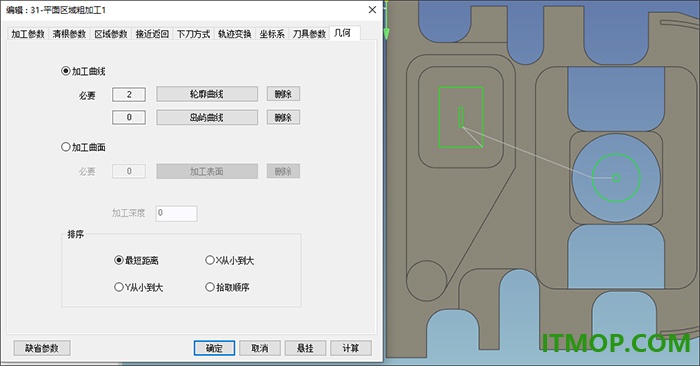Delete the 岛屿曲线 selection

point(283,117)
